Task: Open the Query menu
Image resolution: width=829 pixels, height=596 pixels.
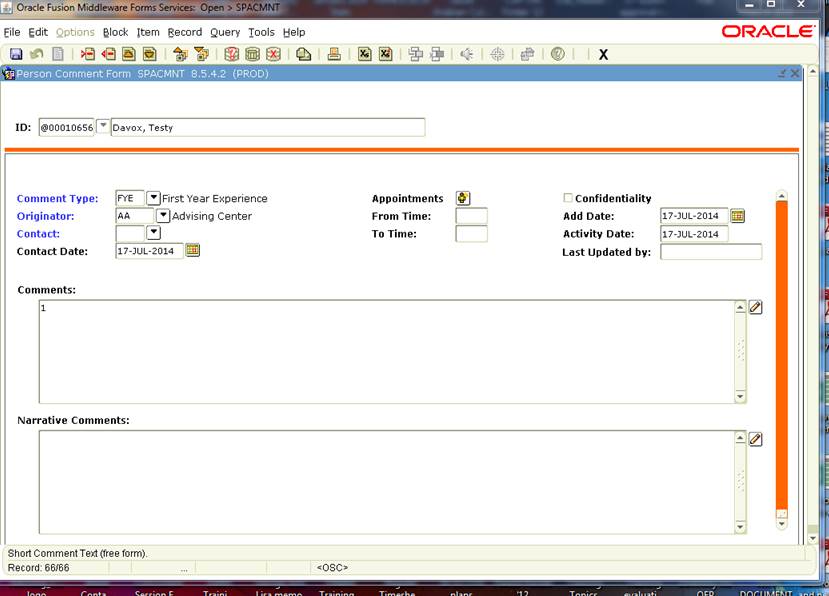Action: coord(224,32)
